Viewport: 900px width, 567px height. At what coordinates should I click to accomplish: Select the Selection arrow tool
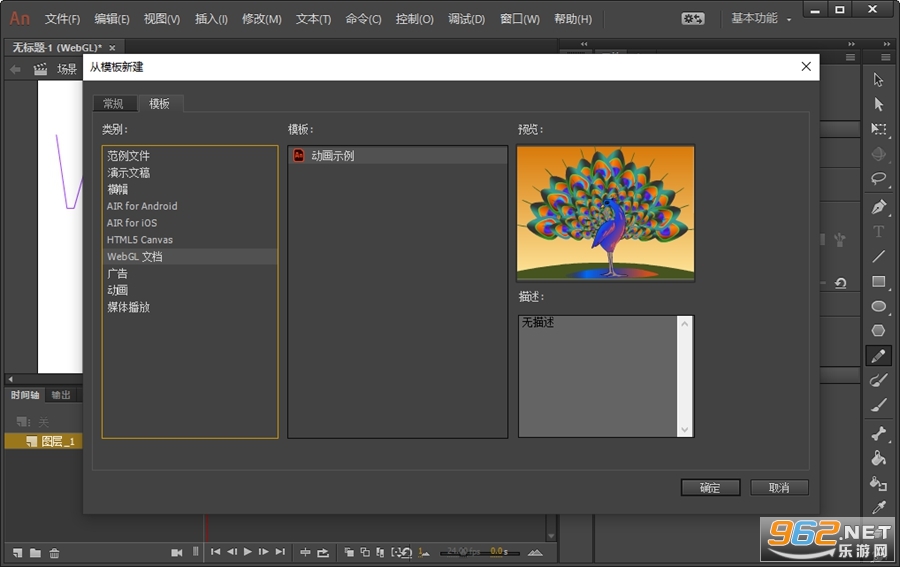coord(878,80)
